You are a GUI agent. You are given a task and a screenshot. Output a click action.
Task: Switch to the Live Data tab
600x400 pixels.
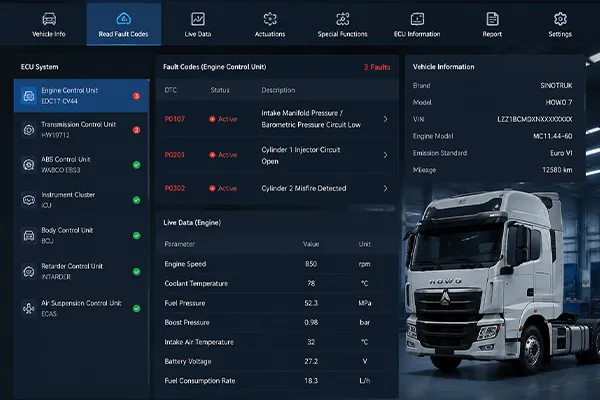[x=198, y=25]
